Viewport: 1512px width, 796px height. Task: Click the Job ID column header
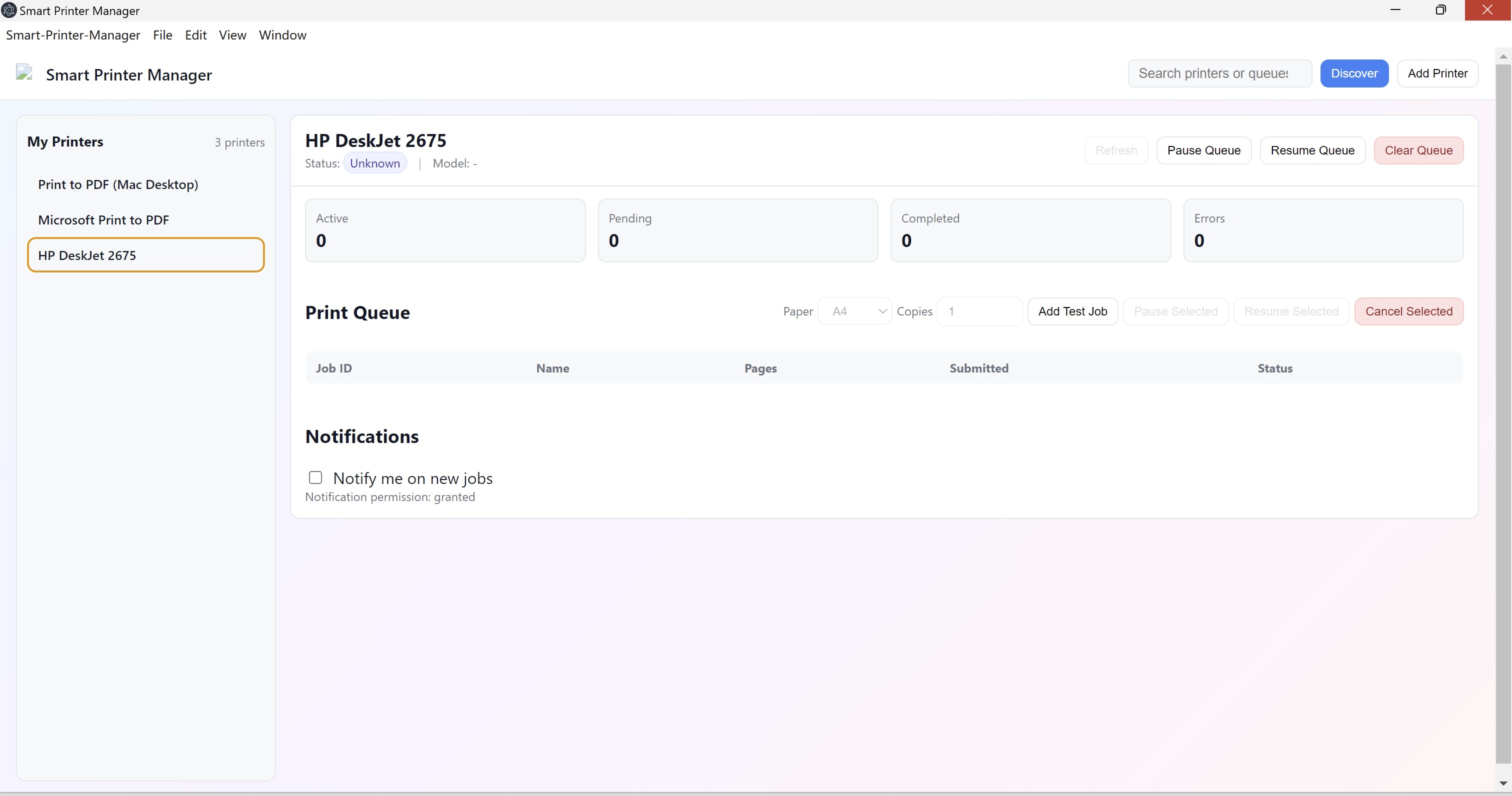334,368
